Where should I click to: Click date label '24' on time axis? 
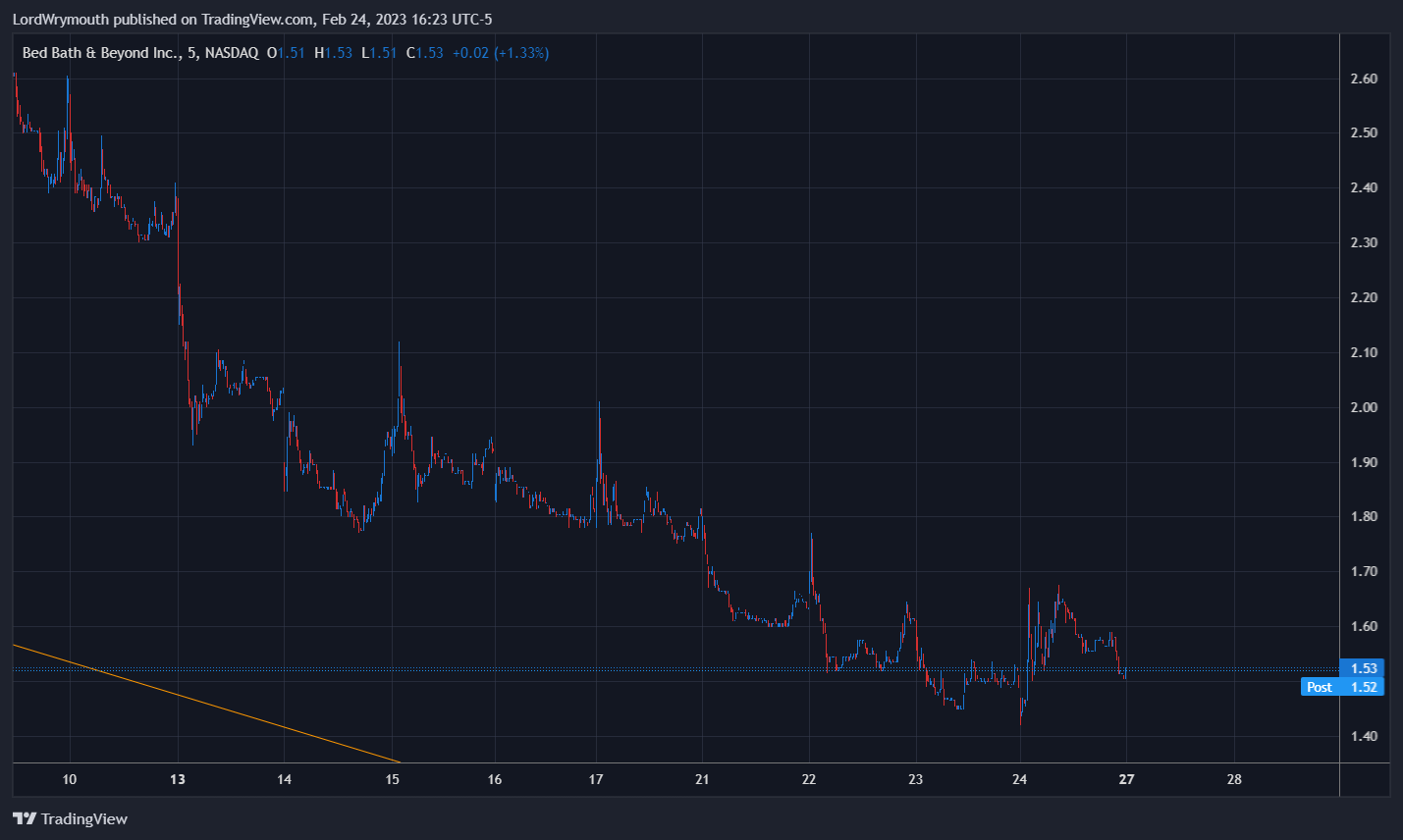[1020, 779]
